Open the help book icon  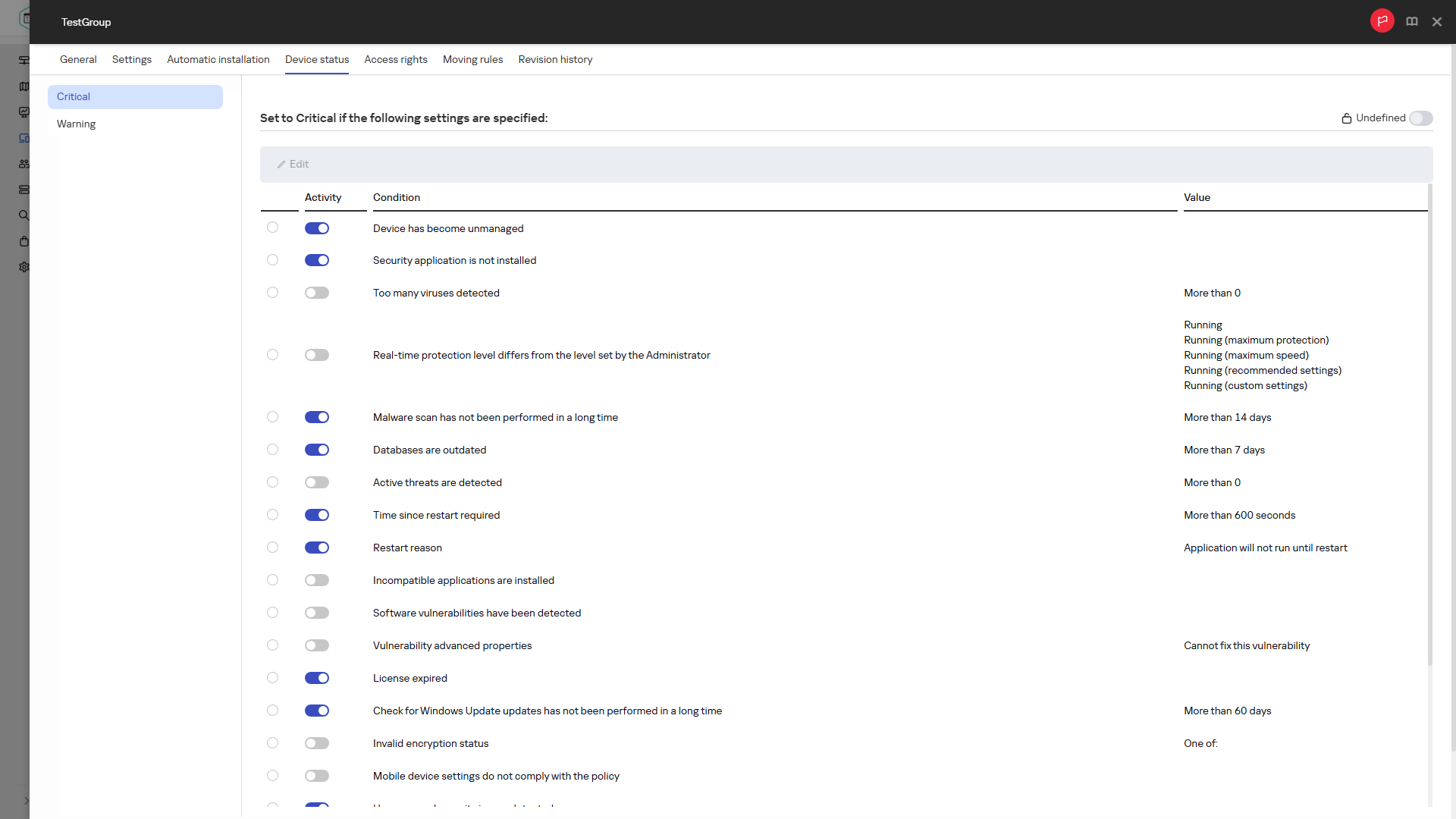[1412, 22]
